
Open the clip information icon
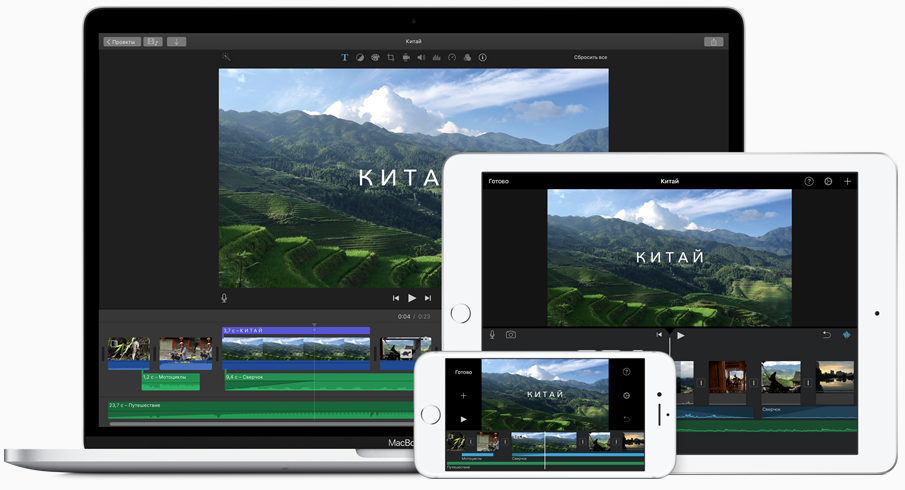pyautogui.click(x=483, y=57)
